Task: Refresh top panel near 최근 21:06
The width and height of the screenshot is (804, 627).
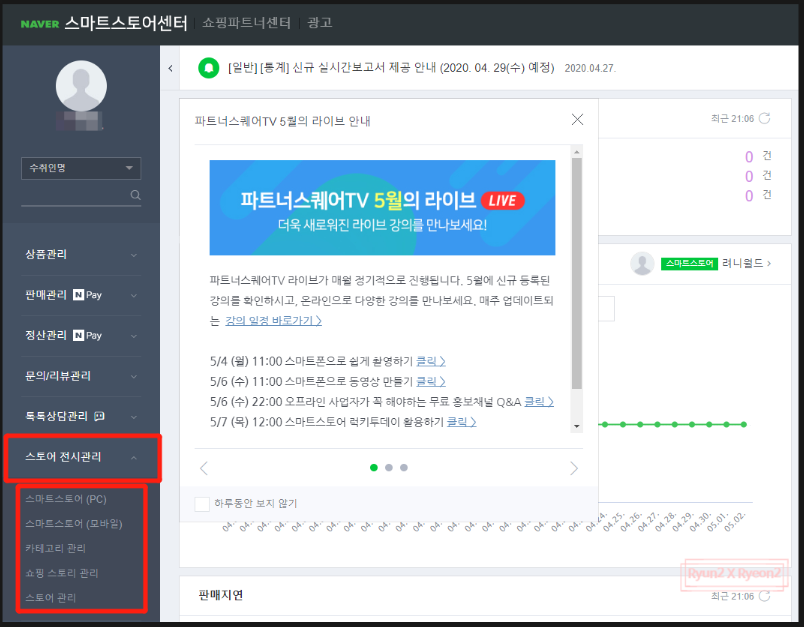Action: coord(765,118)
